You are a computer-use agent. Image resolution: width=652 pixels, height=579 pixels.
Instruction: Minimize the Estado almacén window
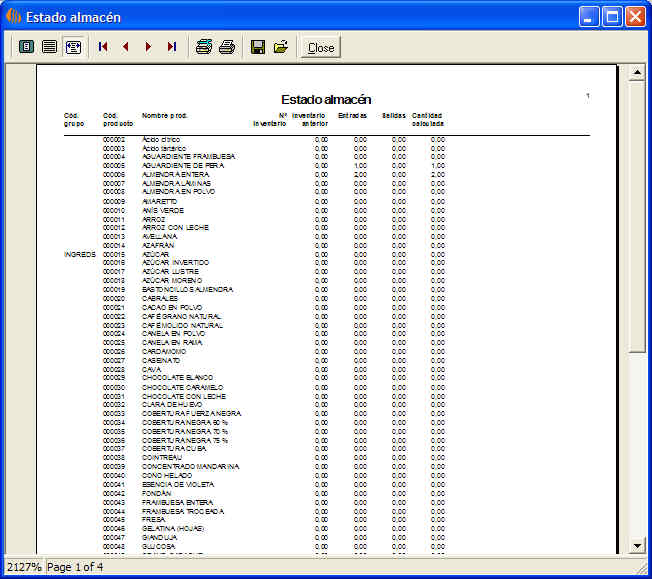pyautogui.click(x=589, y=16)
